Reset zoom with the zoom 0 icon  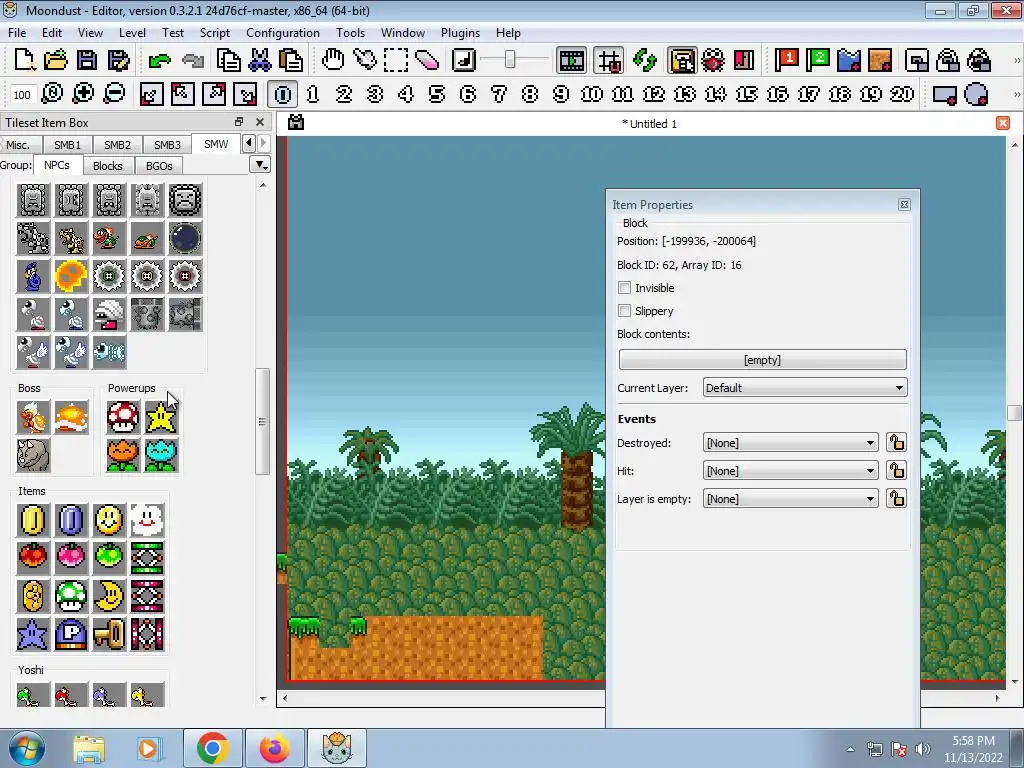coord(52,94)
